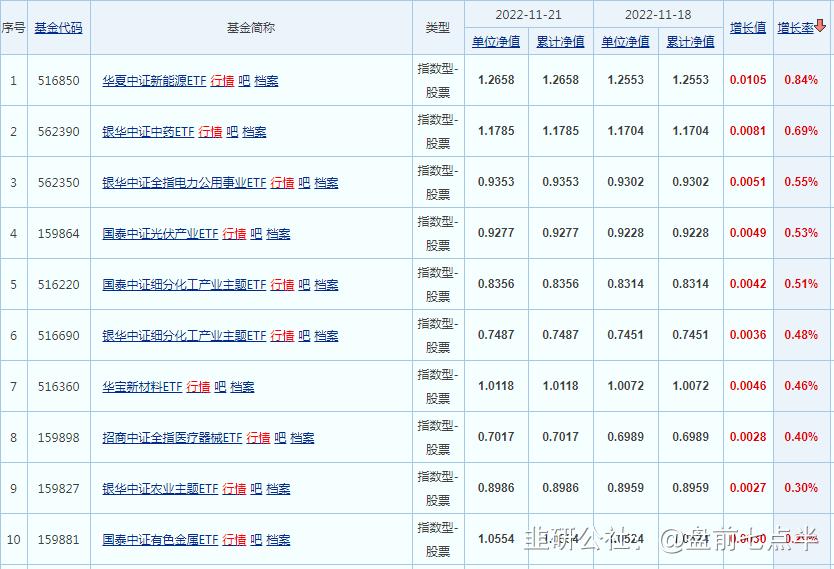Select fund code 159881 cell
Image resolution: width=834 pixels, height=569 pixels.
[59, 540]
